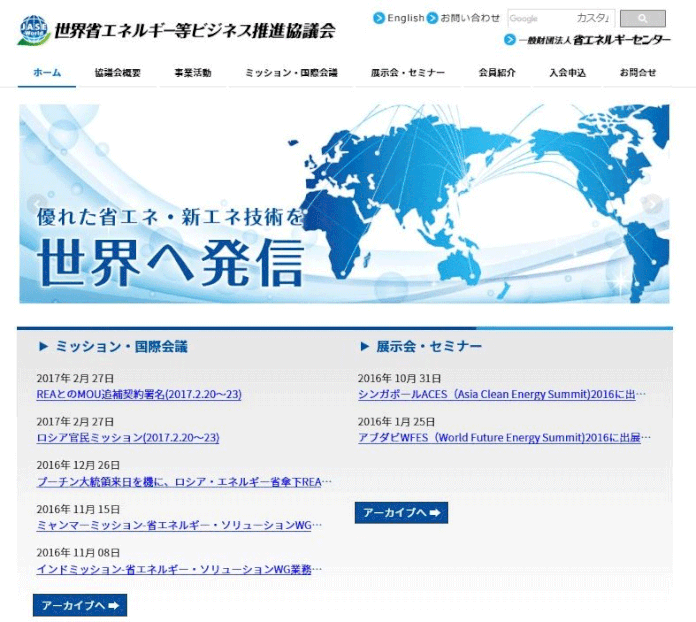The width and height of the screenshot is (696, 622).
Task: Open the ミッション・国際会議 menu item
Action: click(x=291, y=73)
